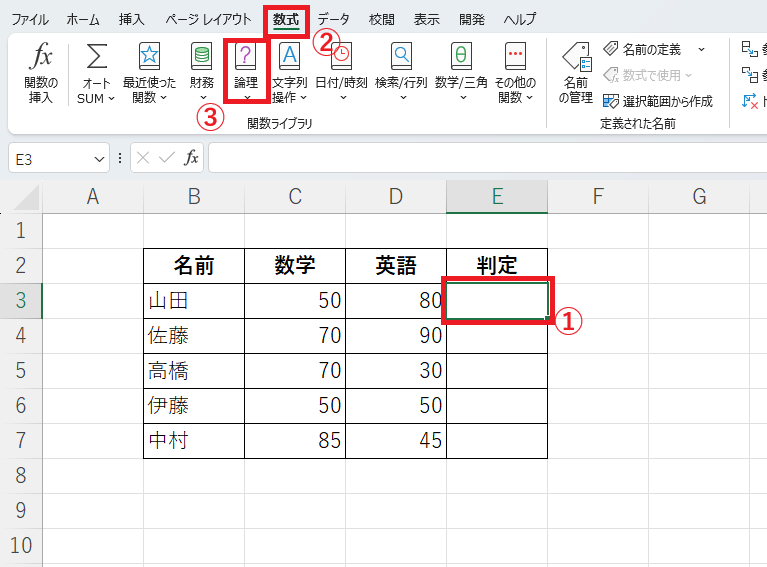The width and height of the screenshot is (767, 567).
Task: Open the File (ファイル) tab
Action: click(30, 20)
